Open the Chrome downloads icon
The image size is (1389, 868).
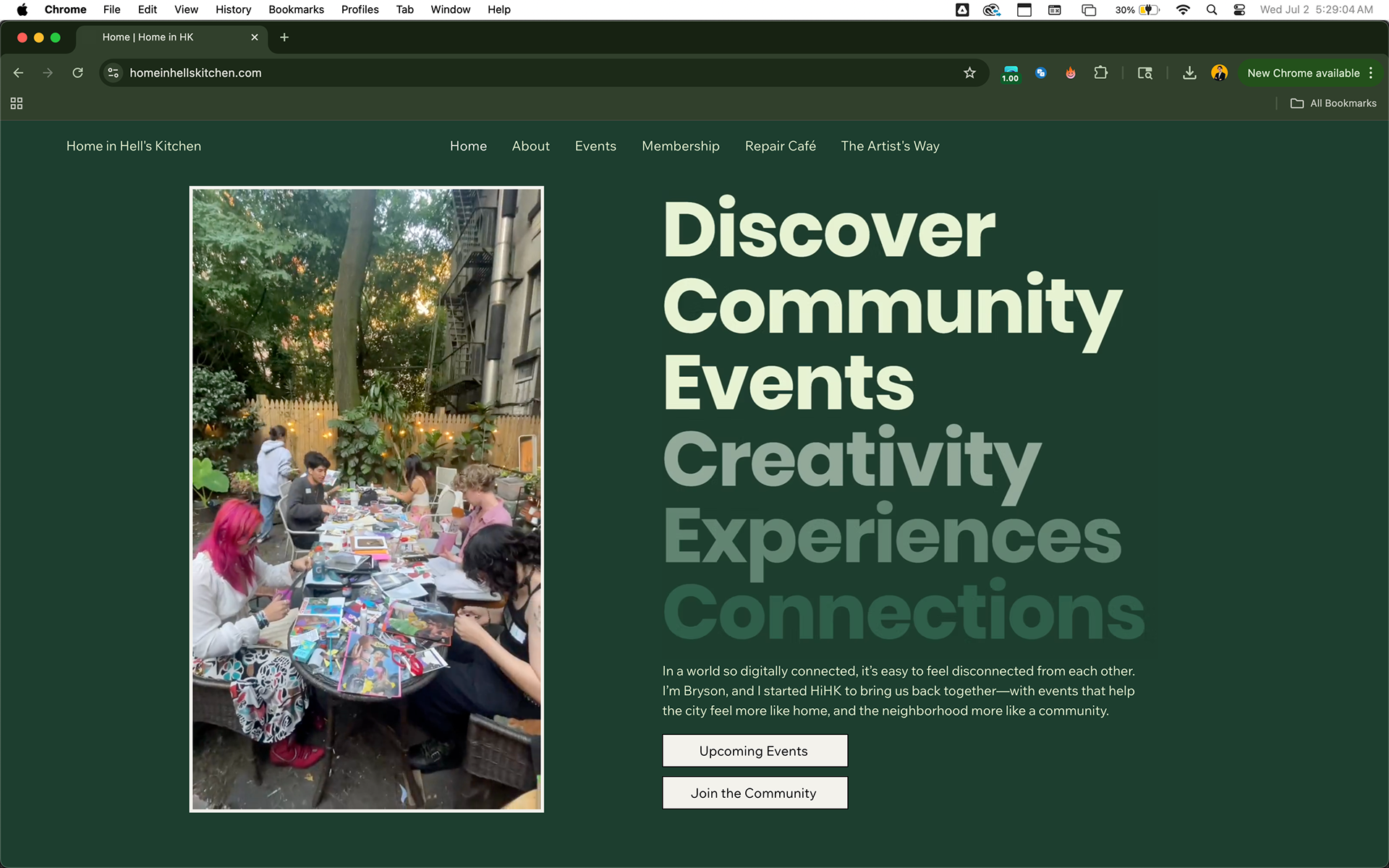(x=1189, y=73)
